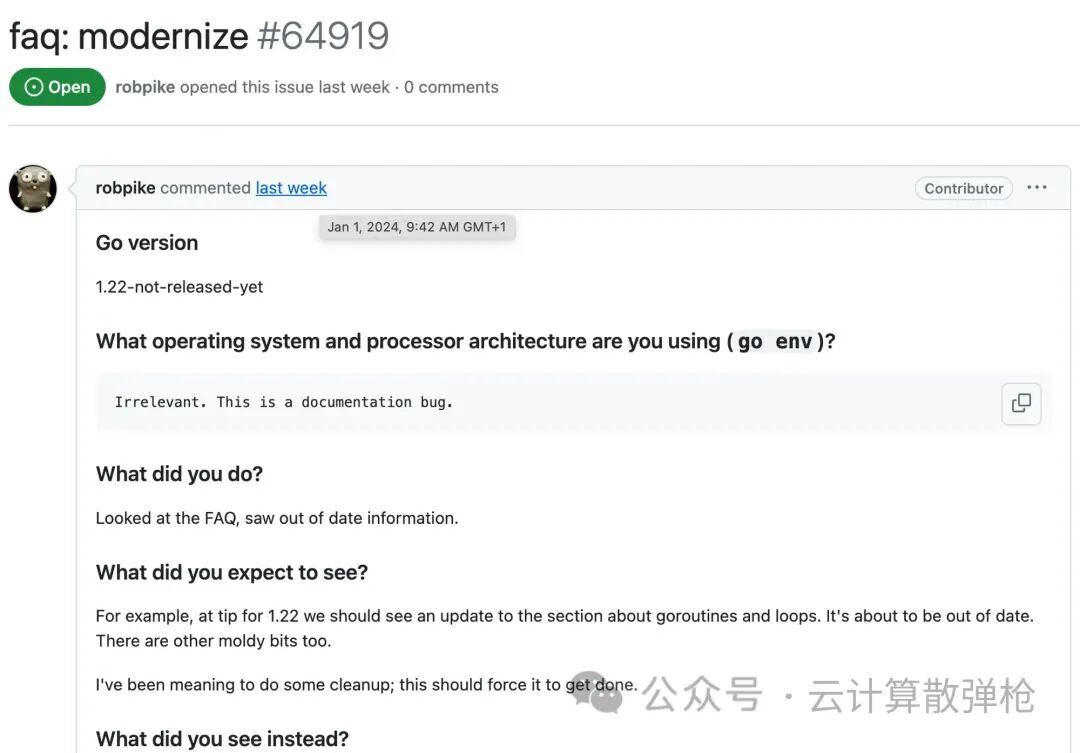Click the 'What did you expect to see?' heading
This screenshot has width=1080, height=753.
(232, 573)
